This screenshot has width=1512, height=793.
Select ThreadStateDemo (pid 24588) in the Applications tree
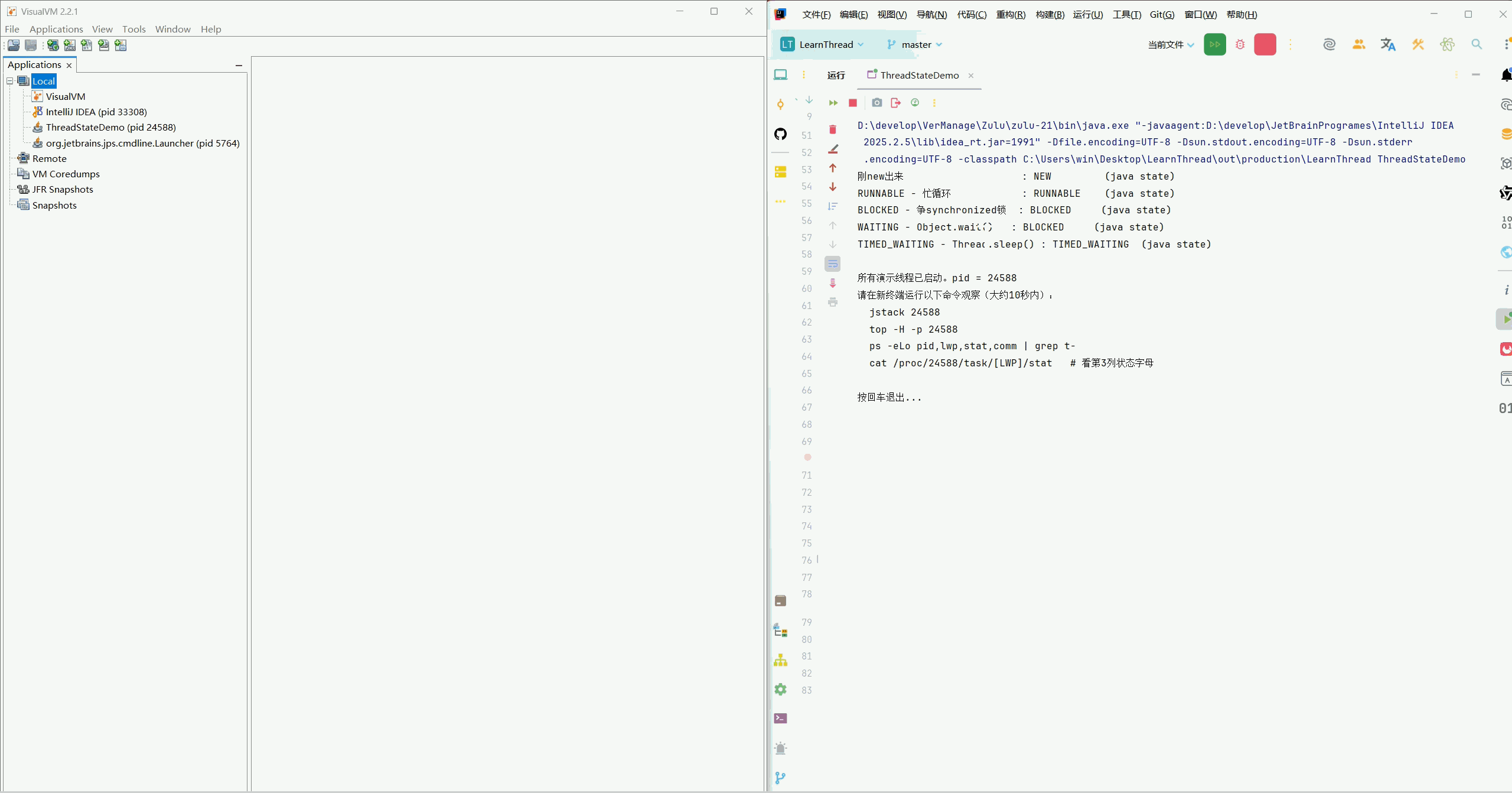coord(110,127)
